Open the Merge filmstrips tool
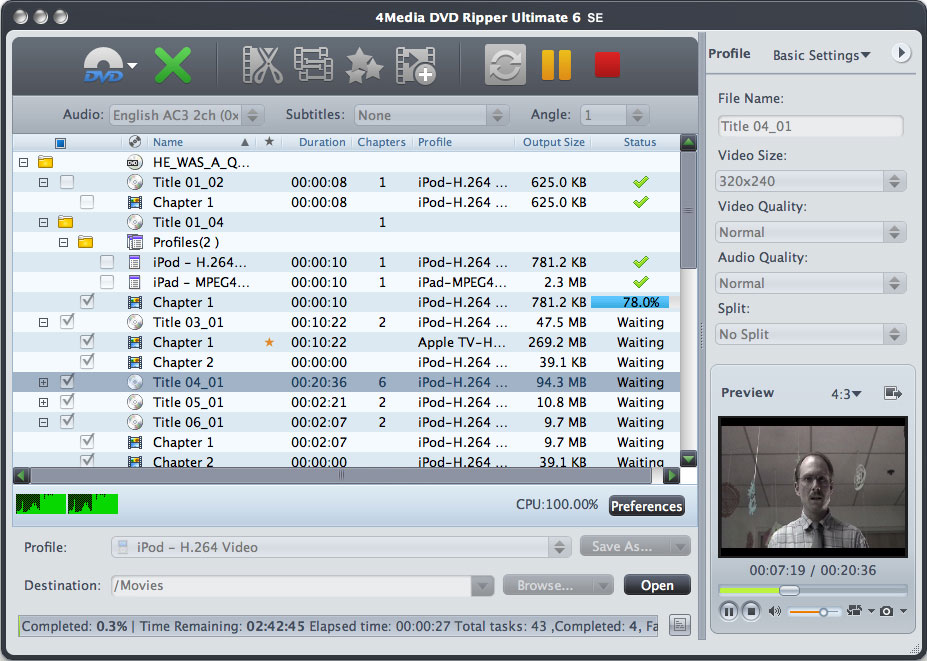The image size is (927, 661). (313, 65)
